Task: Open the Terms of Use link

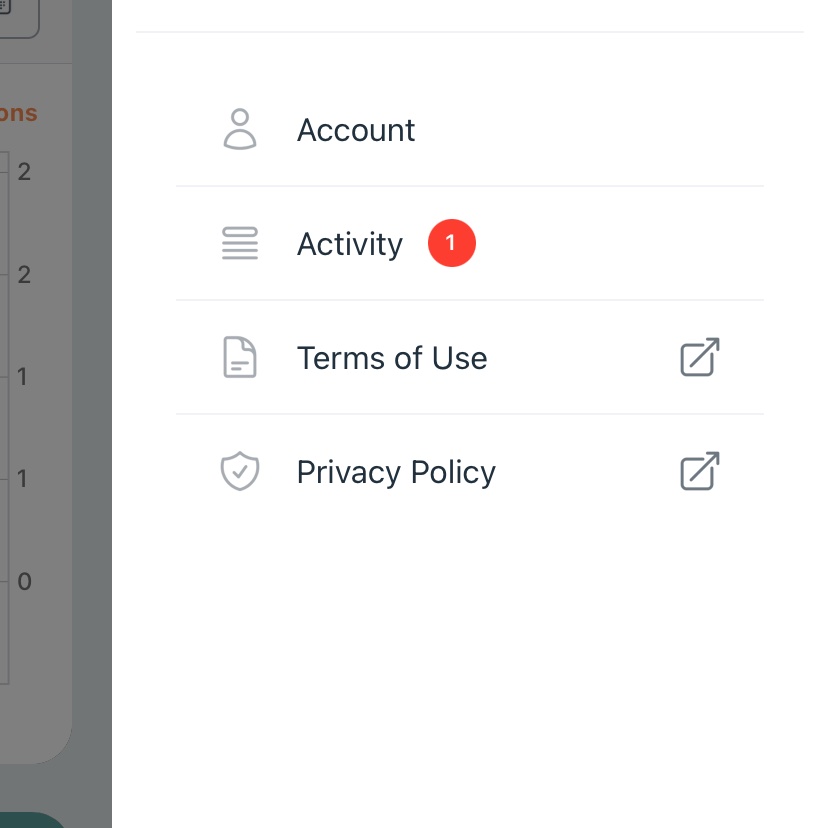Action: coord(392,358)
